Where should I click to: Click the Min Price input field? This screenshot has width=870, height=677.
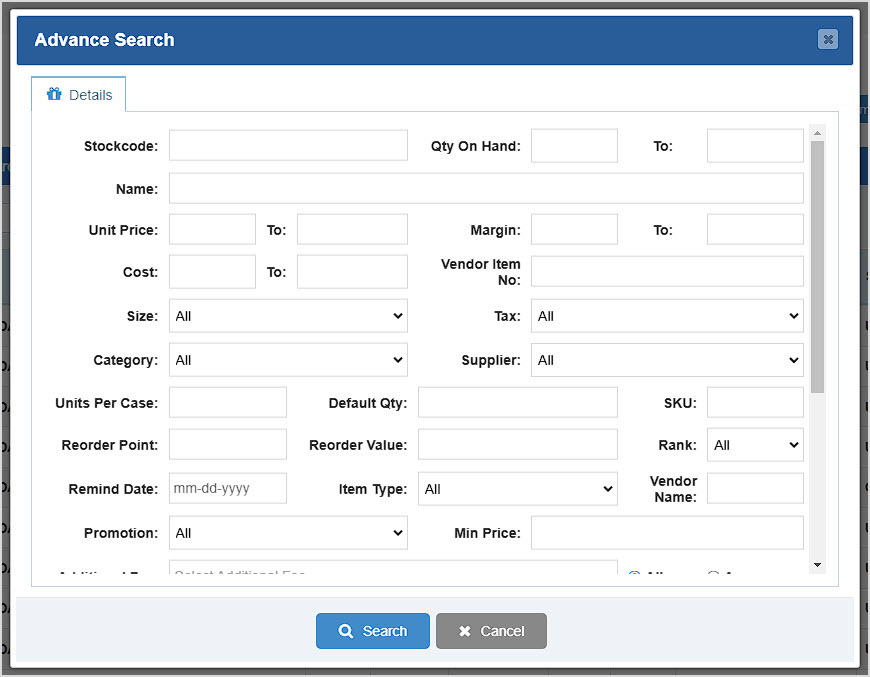(666, 532)
